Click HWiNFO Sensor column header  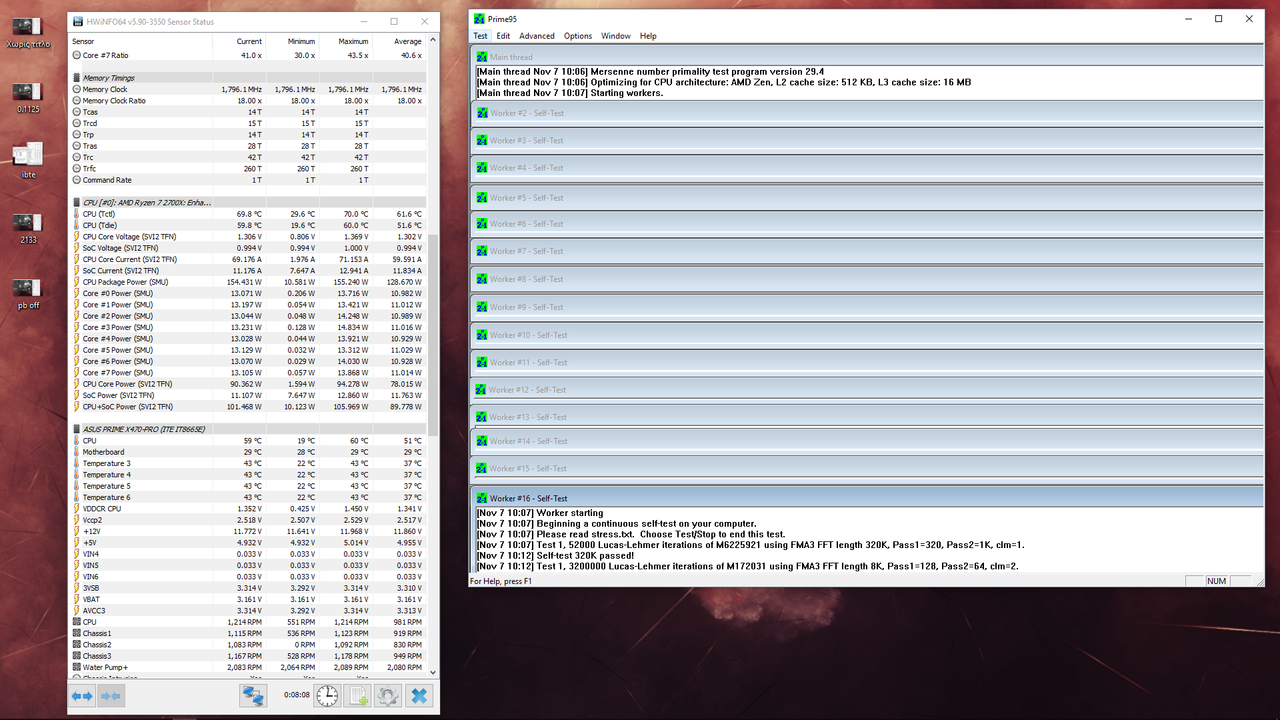tap(140, 41)
